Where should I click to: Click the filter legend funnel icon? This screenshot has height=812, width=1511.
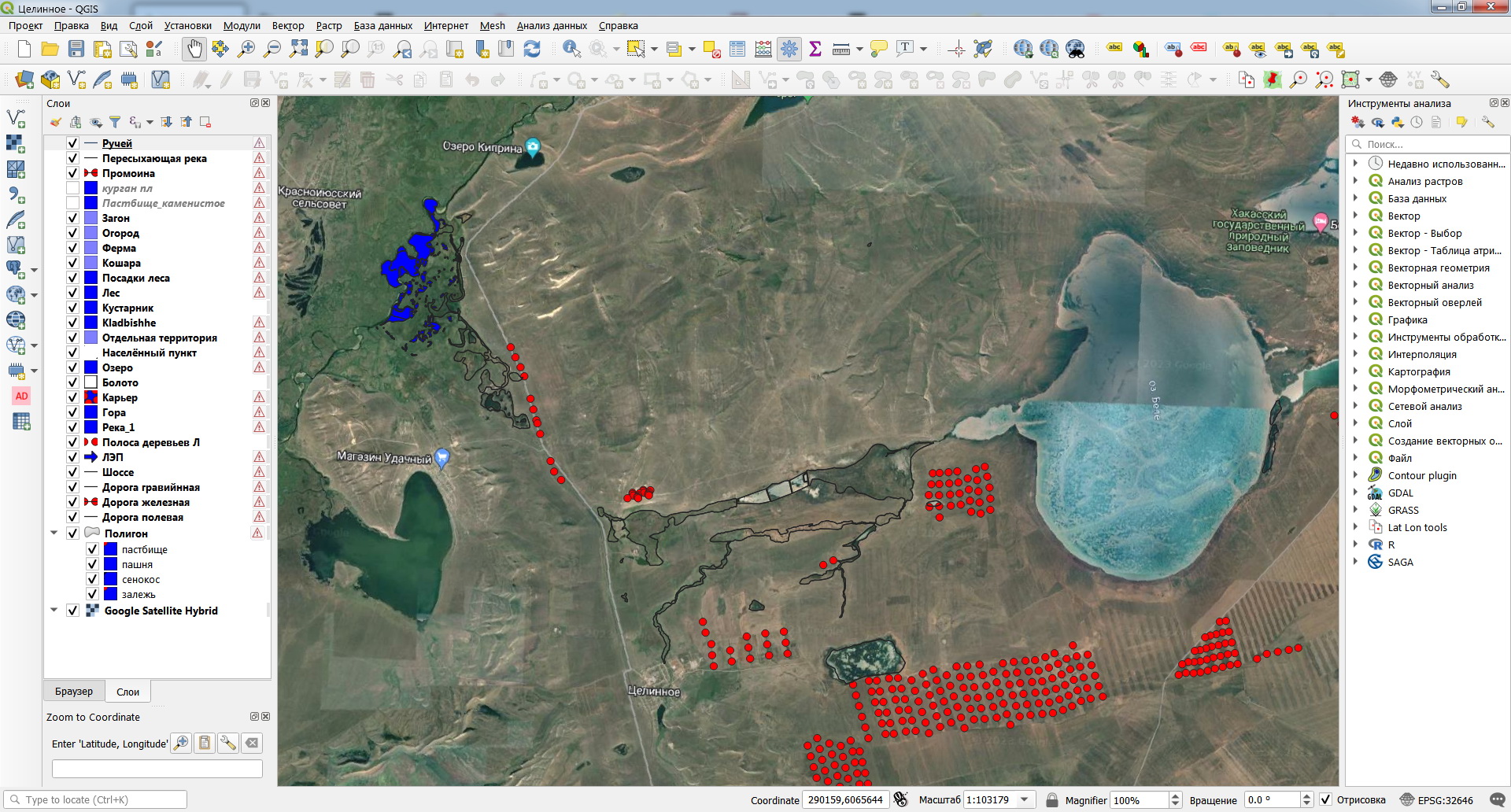(115, 122)
